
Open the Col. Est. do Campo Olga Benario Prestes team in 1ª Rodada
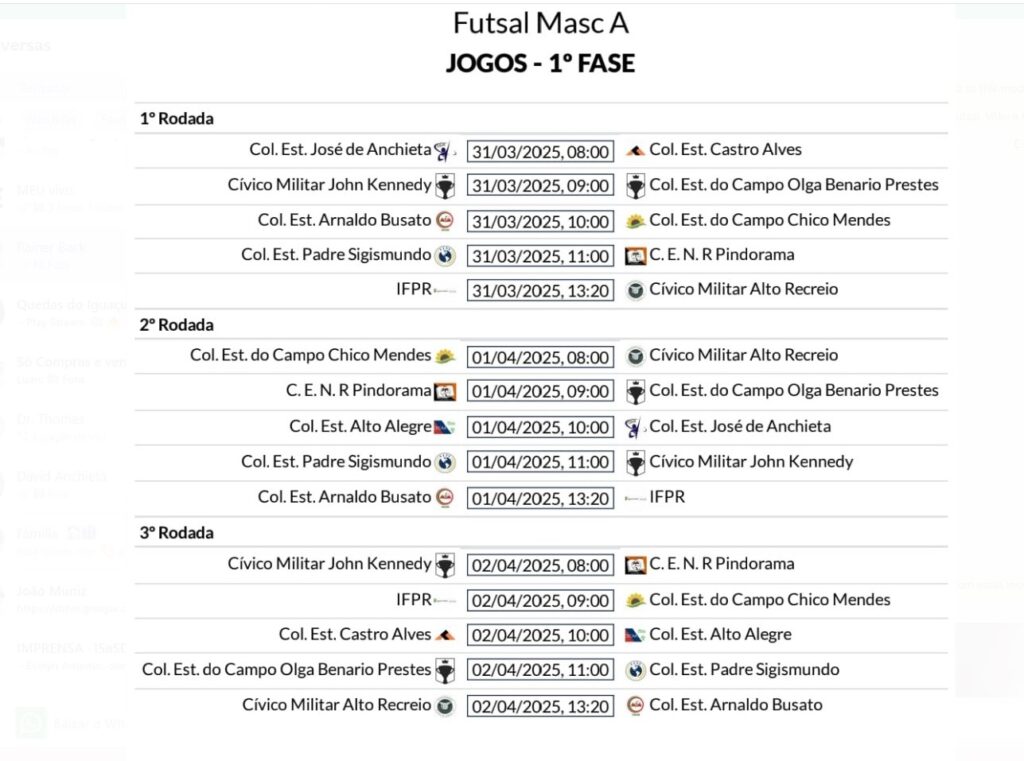(793, 185)
